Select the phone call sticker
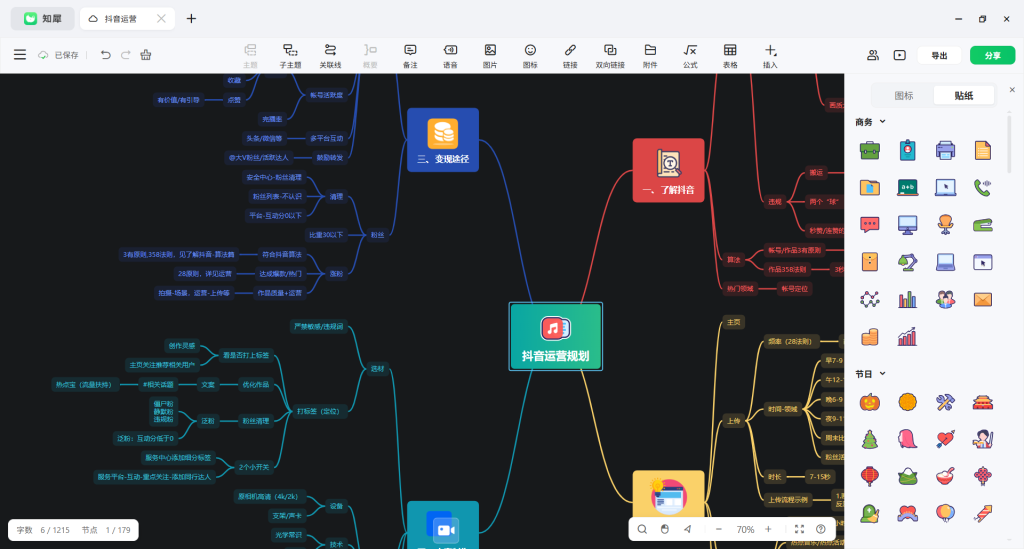1024x549 pixels. [x=983, y=187]
